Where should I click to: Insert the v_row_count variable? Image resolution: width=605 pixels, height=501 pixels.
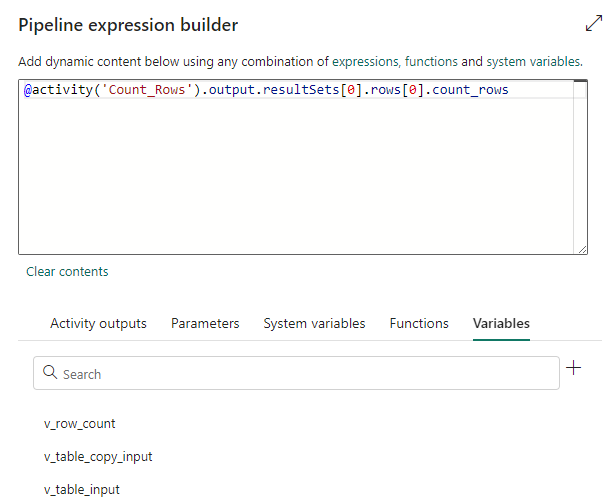pos(80,424)
